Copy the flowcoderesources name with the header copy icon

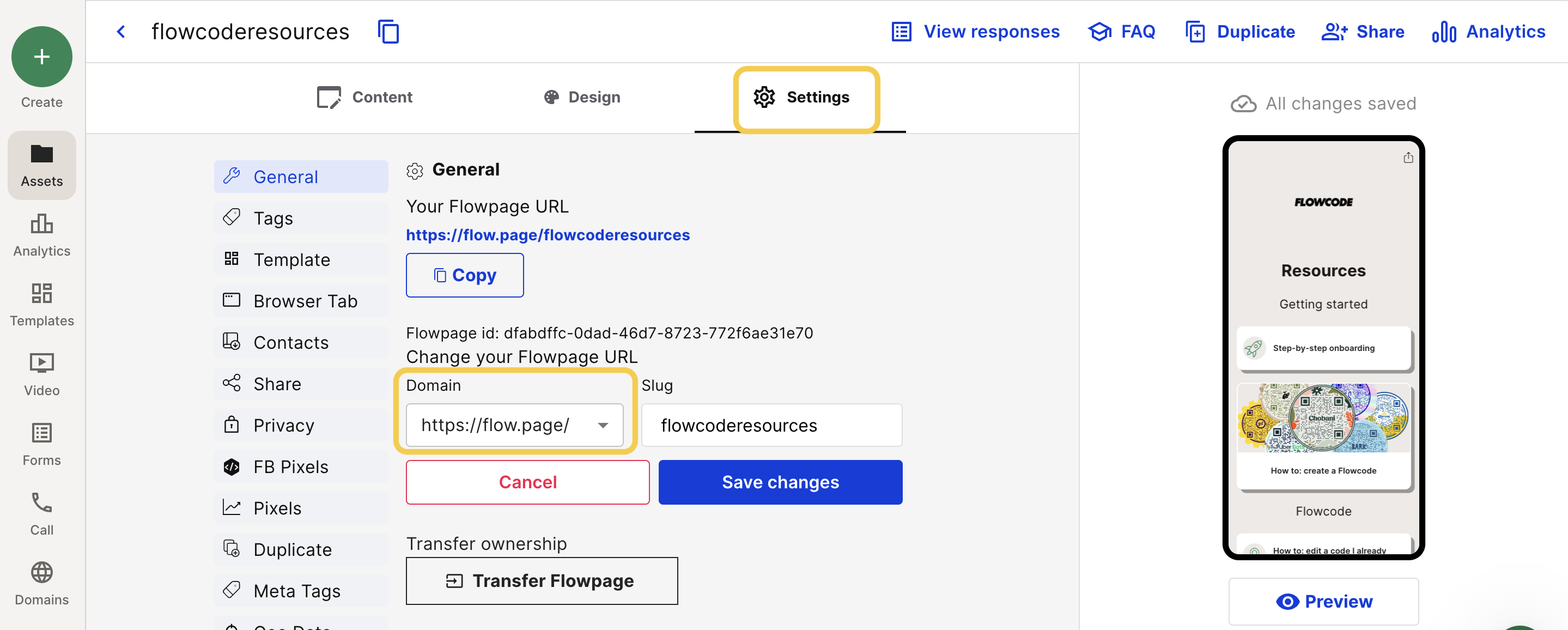(388, 32)
